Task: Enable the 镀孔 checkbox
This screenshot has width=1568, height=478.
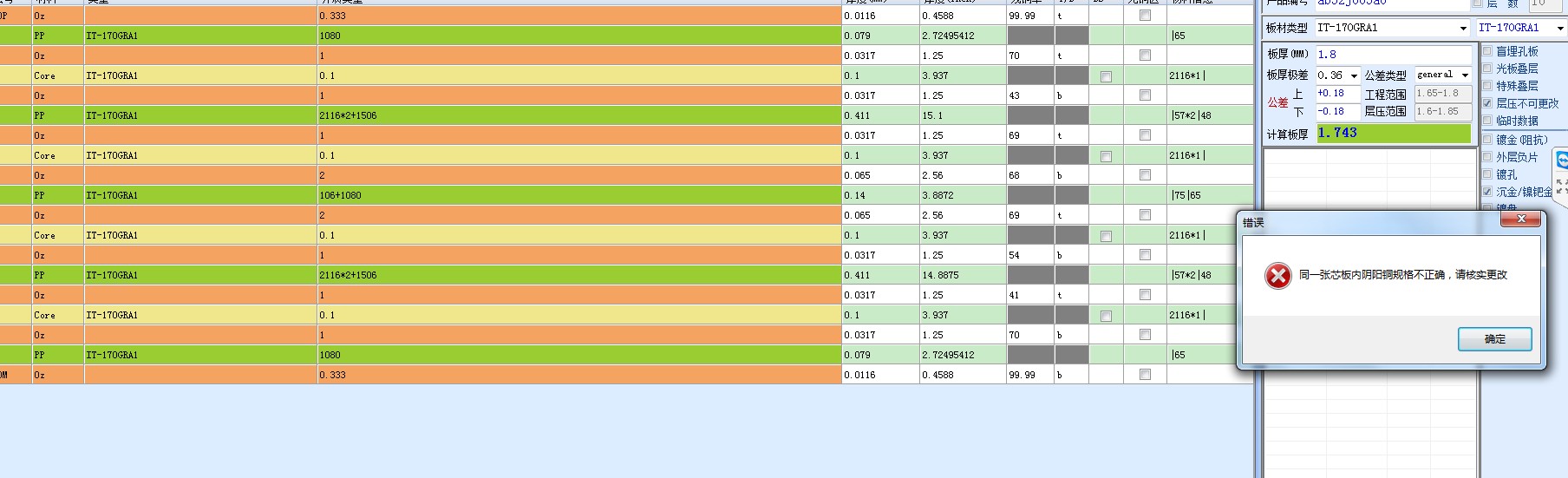Action: (1487, 174)
